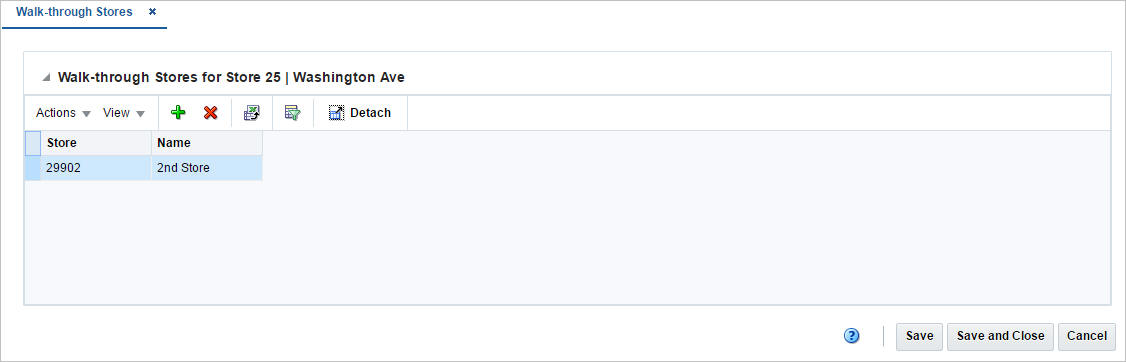Click the Query by Example filter icon
This screenshot has height=362, width=1126.
coord(292,113)
